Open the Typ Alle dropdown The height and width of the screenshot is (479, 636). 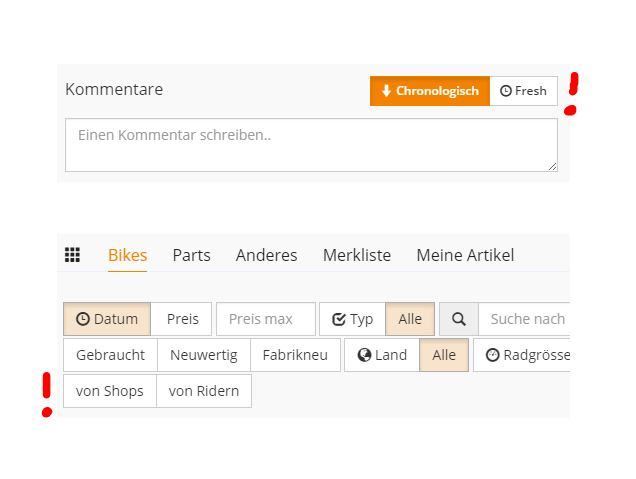click(410, 319)
